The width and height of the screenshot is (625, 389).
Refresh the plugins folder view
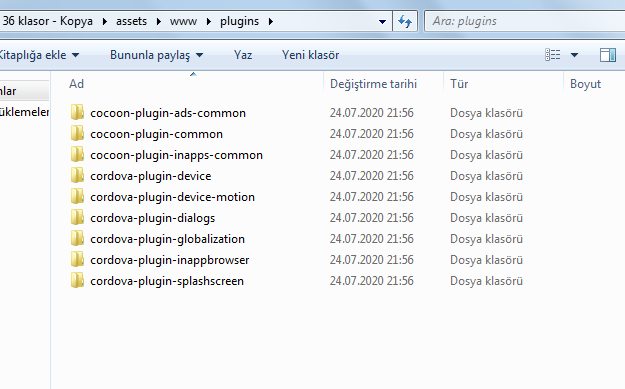[x=405, y=21]
